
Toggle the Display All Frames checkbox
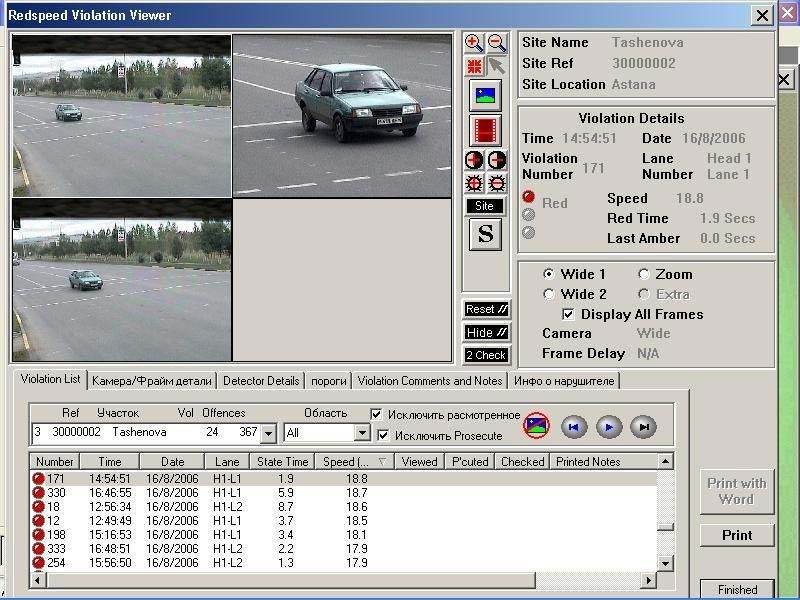click(568, 314)
